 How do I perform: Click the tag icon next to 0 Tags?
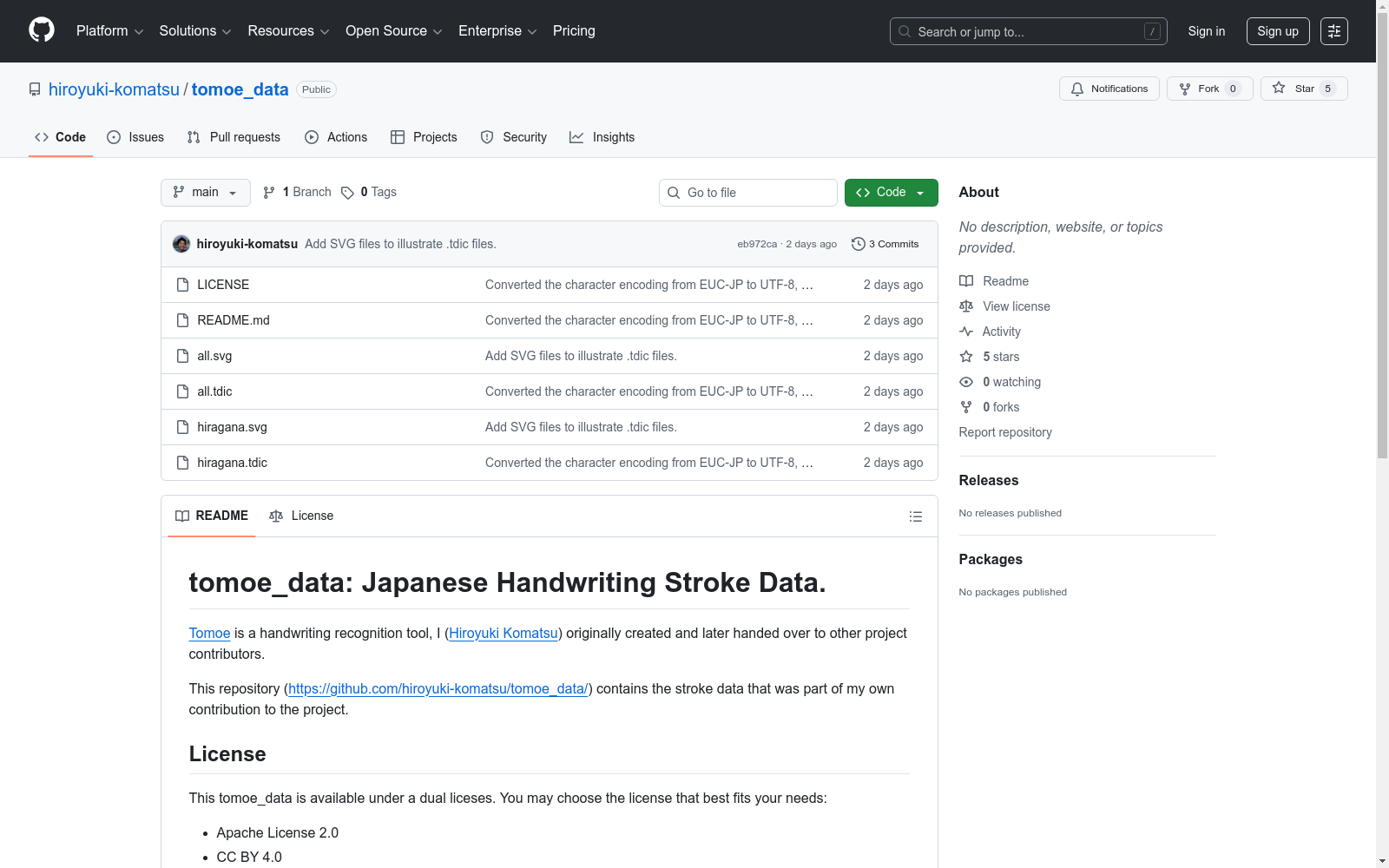tap(347, 193)
